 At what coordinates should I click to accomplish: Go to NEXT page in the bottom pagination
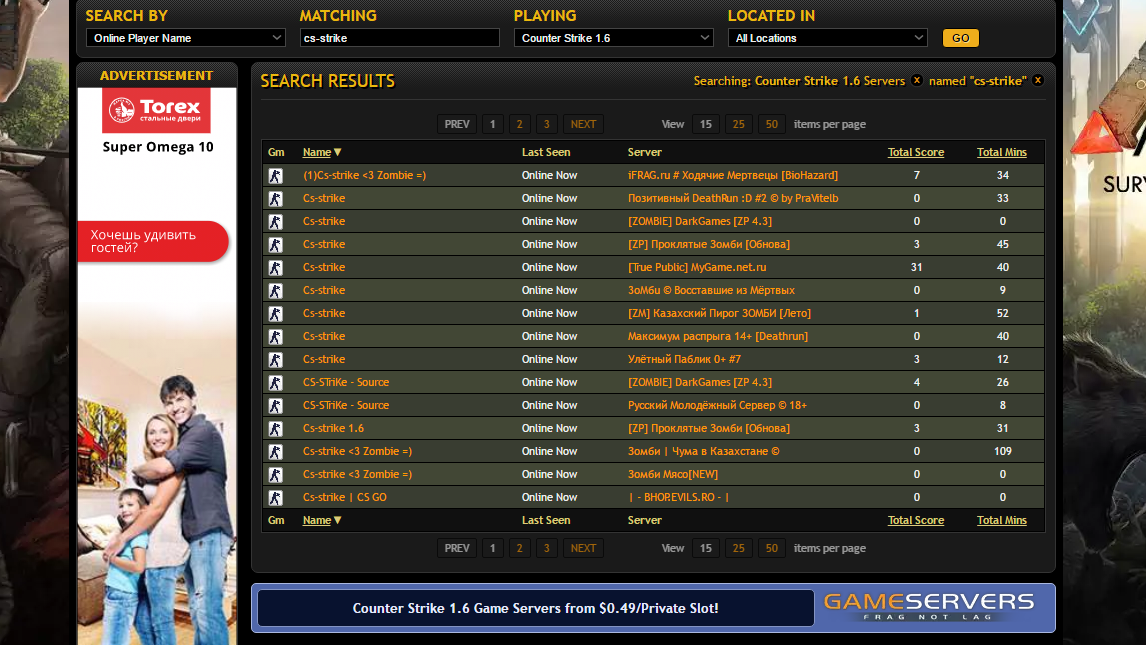point(583,548)
